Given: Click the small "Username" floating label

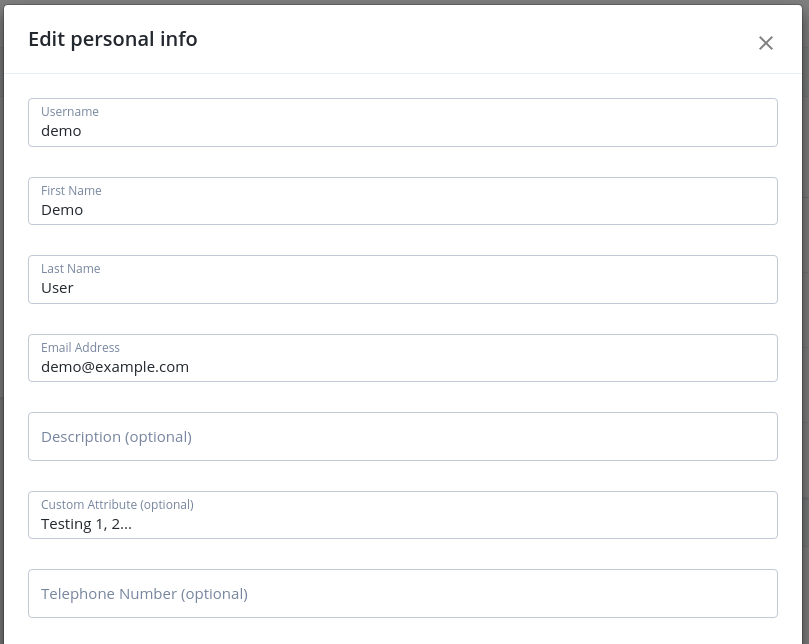Looking at the screenshot, I should click(70, 112).
